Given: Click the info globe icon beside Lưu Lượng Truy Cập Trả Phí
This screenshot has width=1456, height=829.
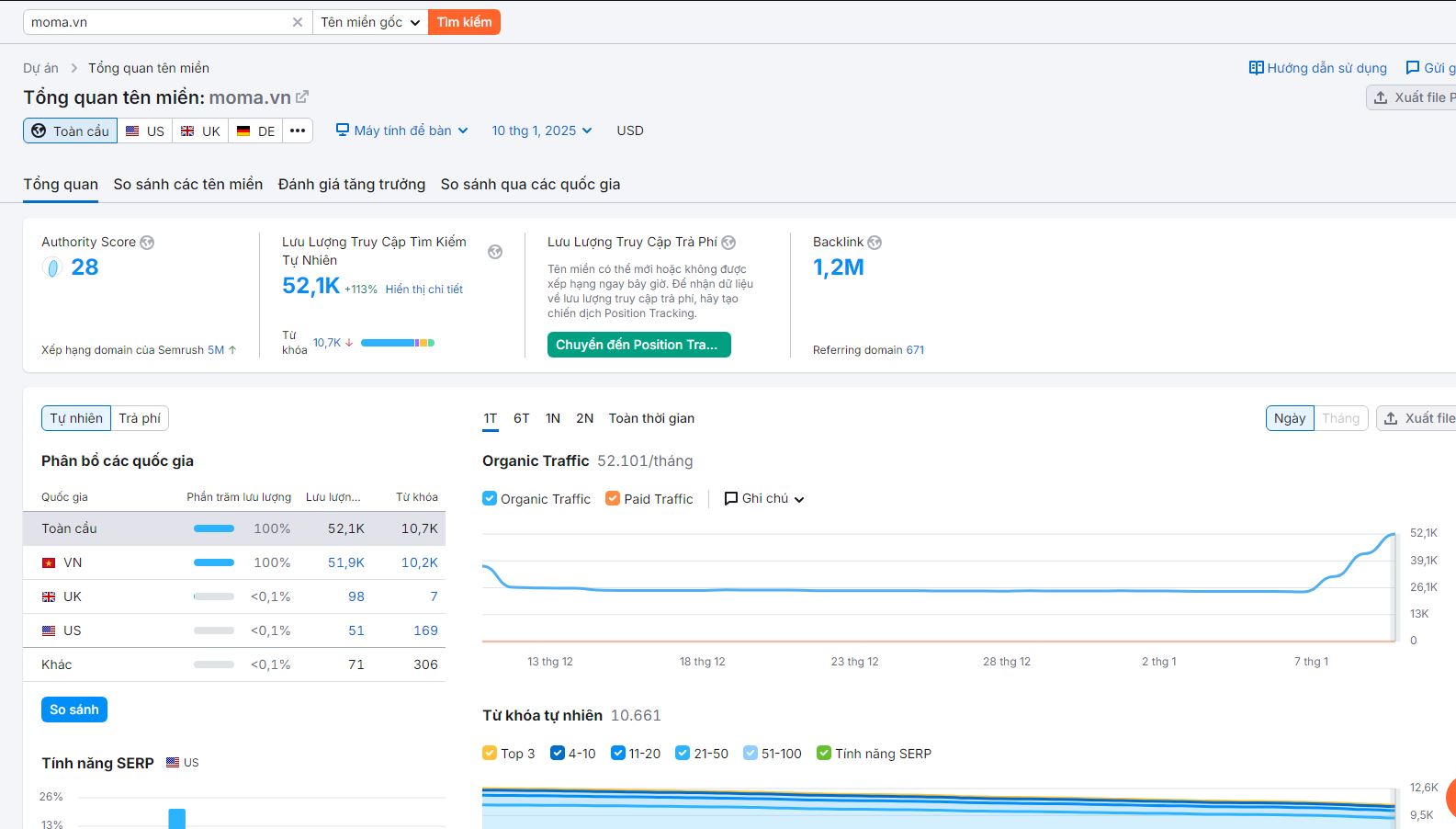Looking at the screenshot, I should coord(728,243).
